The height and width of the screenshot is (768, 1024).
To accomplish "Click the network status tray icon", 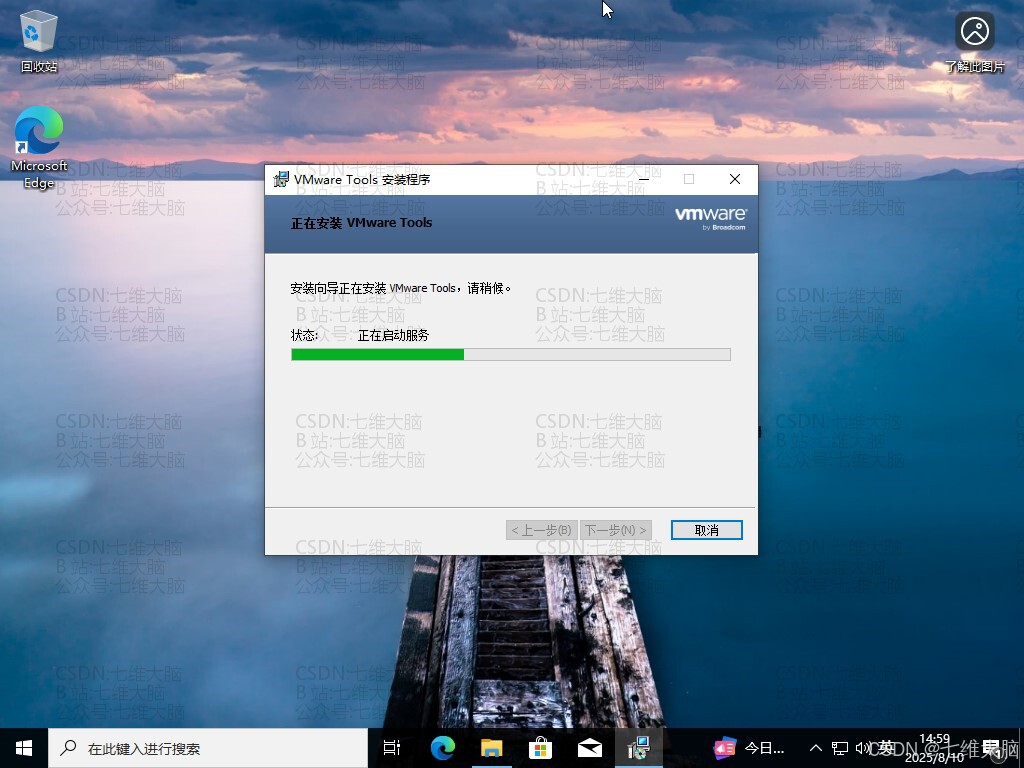I will (840, 748).
